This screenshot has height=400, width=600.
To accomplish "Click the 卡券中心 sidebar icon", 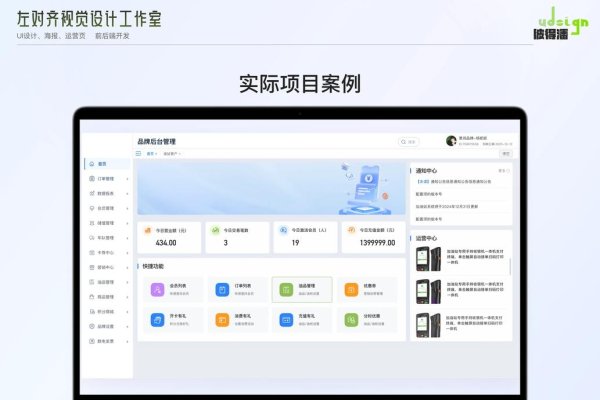I will click(92, 253).
